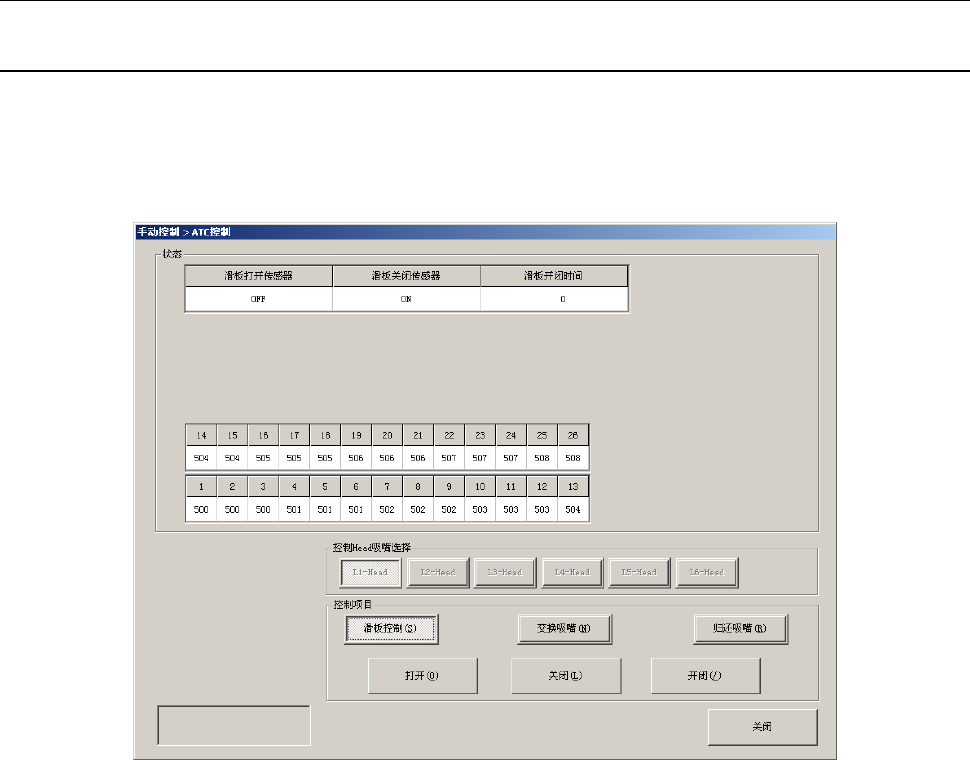Click nozzle value 504 under slot 14
Viewport: 970px width, 760px height.
[x=201, y=458]
